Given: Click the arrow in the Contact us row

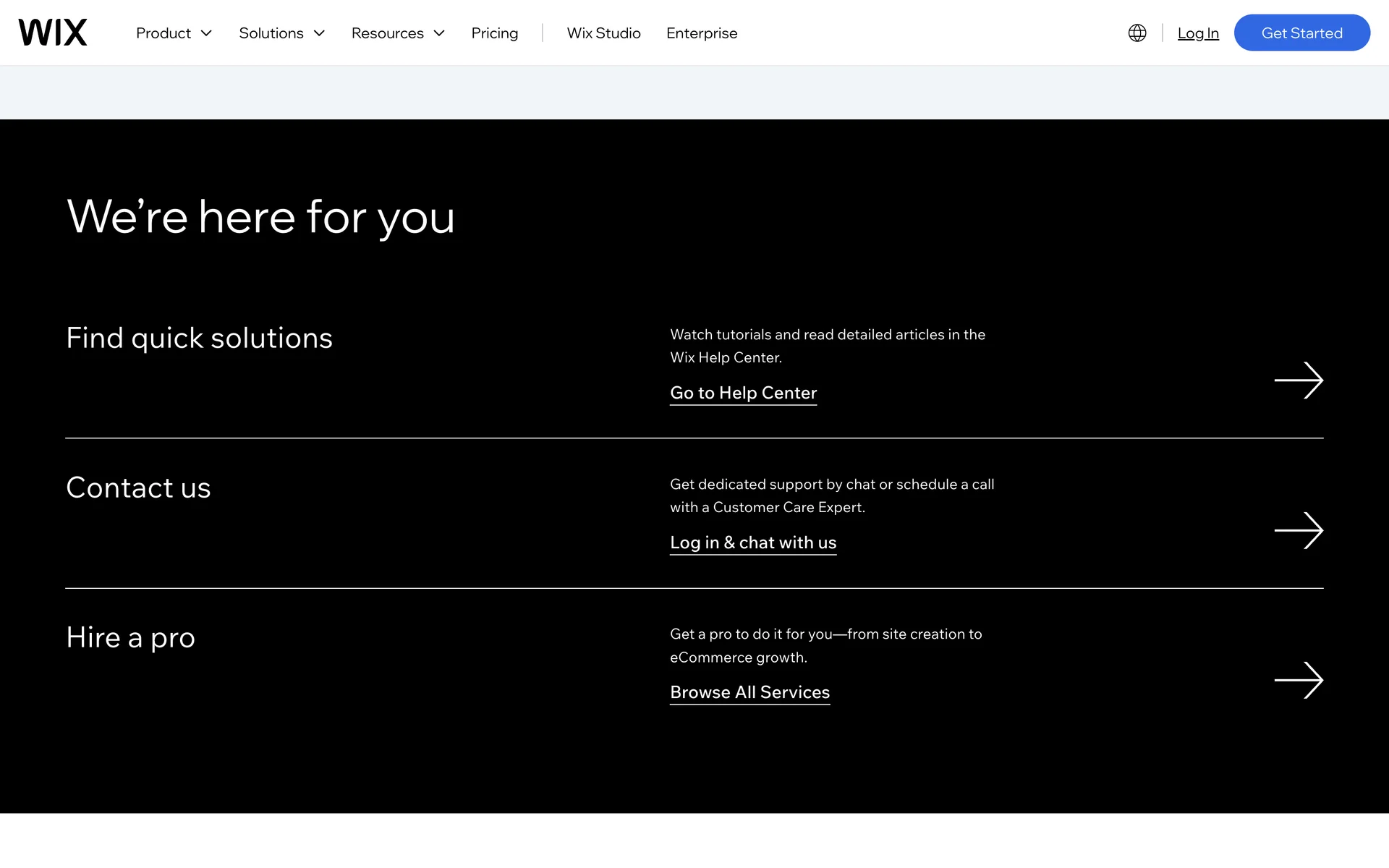Looking at the screenshot, I should 1298,530.
